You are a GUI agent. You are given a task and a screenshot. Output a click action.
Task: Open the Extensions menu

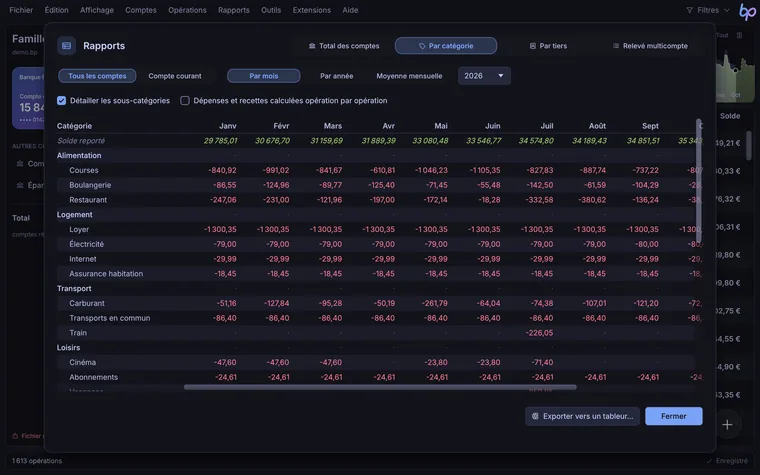tap(311, 10)
